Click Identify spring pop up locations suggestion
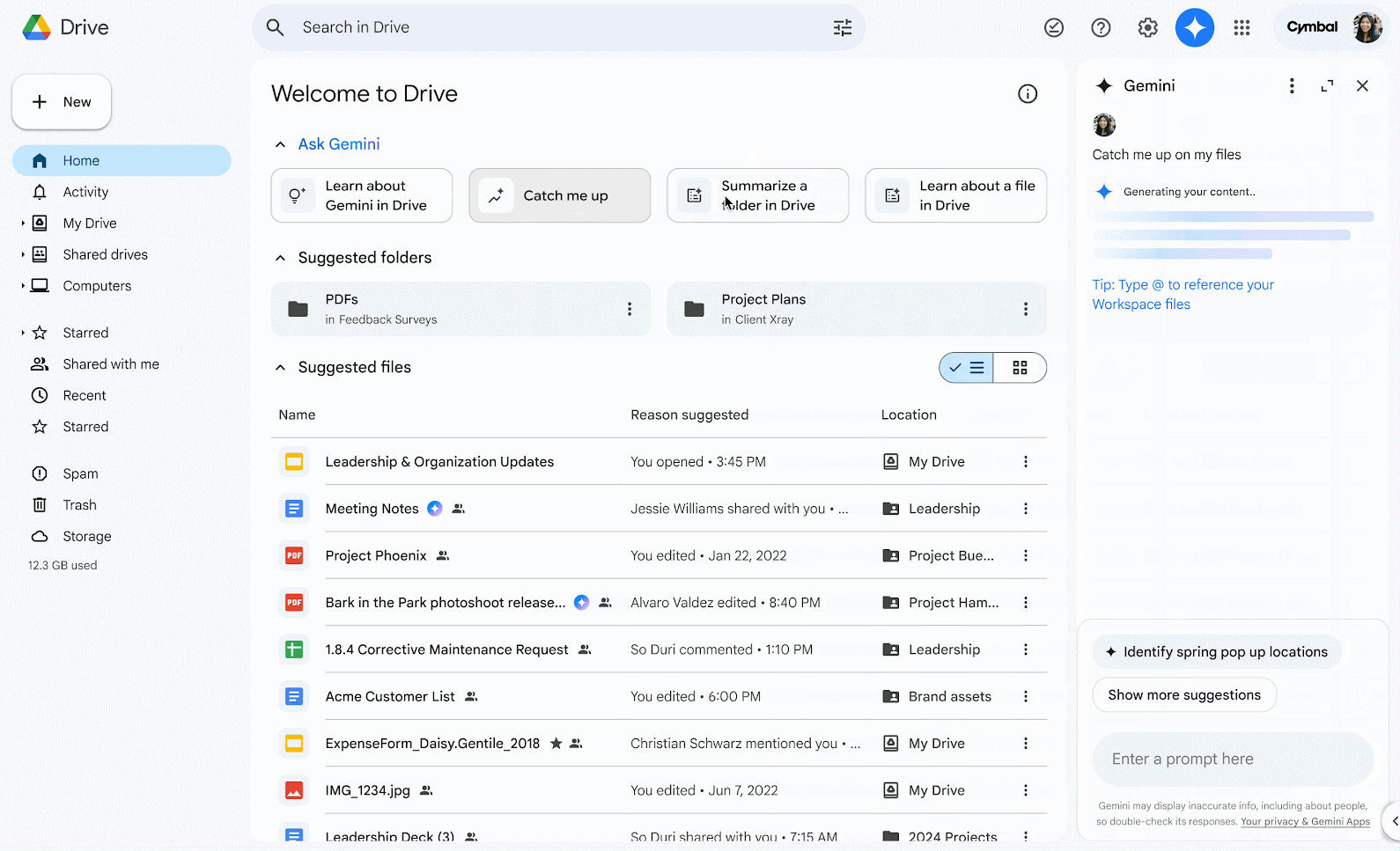 (1217, 652)
